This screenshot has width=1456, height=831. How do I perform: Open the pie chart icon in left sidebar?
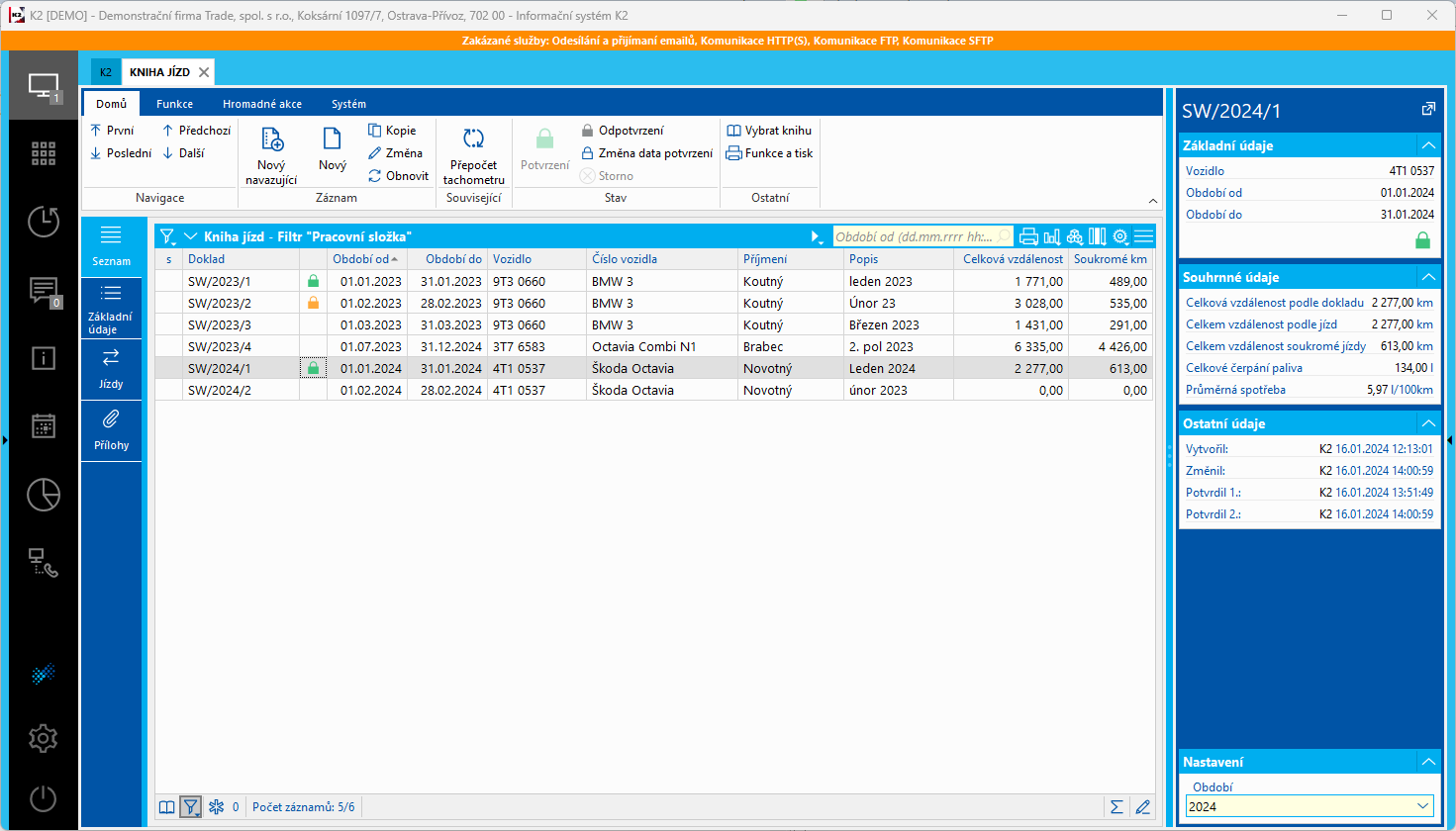pyautogui.click(x=43, y=495)
